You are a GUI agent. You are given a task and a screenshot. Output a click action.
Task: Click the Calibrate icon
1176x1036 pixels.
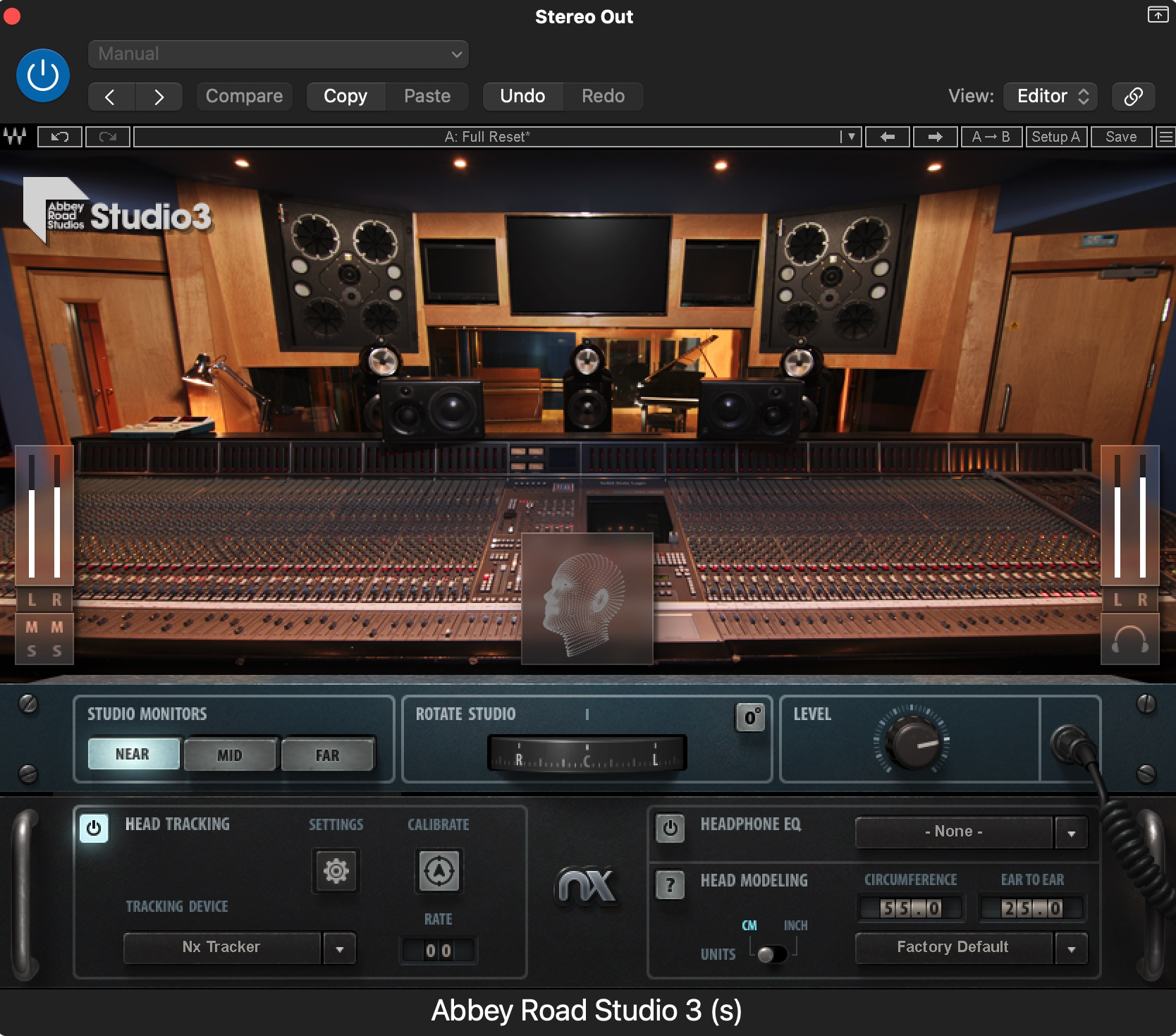438,871
